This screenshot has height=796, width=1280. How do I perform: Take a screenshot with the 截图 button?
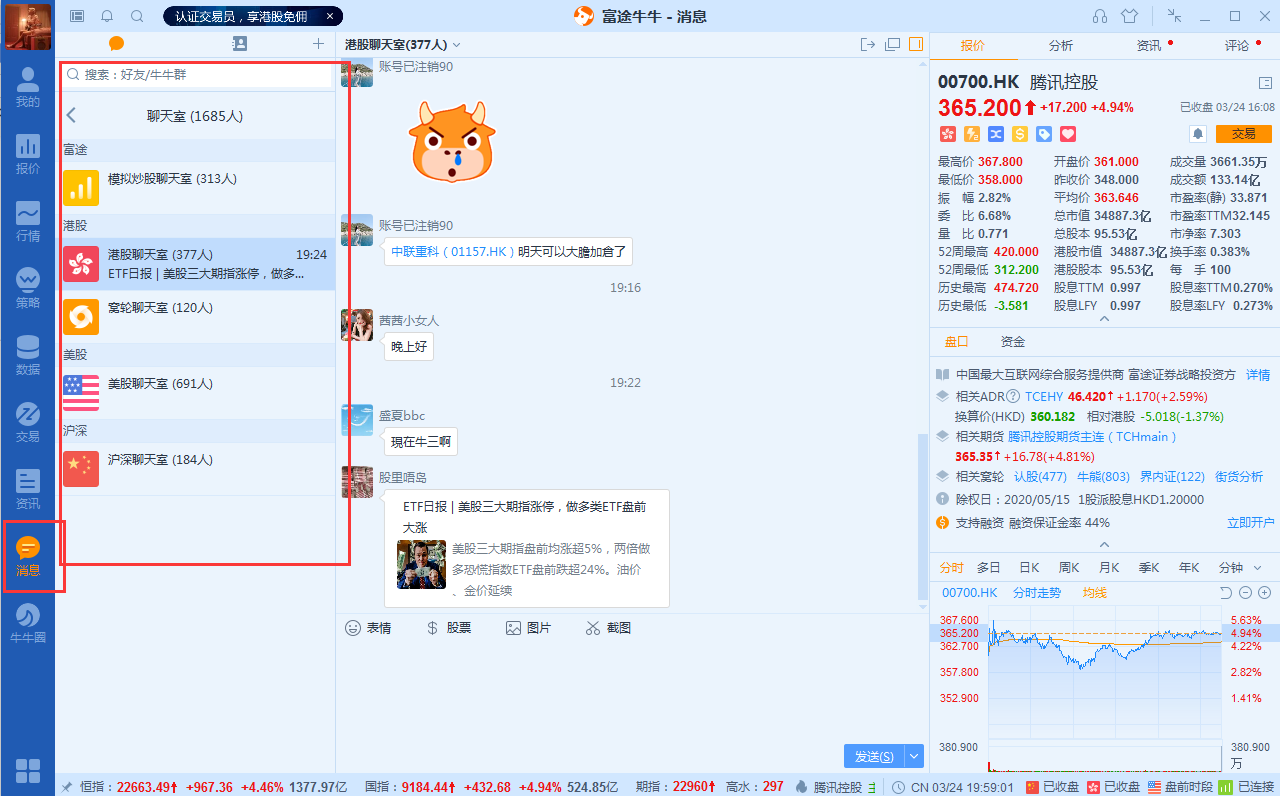click(608, 628)
